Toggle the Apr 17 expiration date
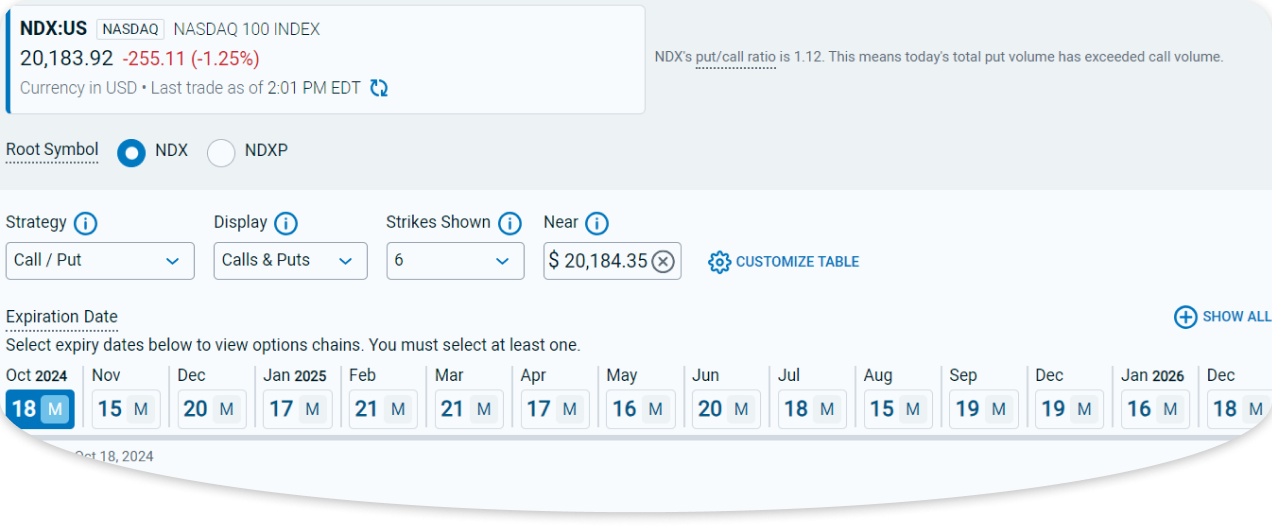This screenshot has height=531, width=1272. tap(555, 409)
